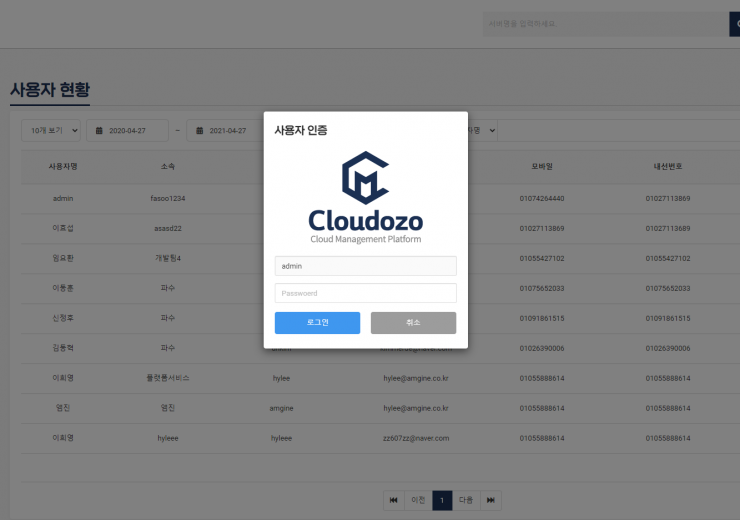Image resolution: width=740 pixels, height=520 pixels.
Task: Focus the Password input field
Action: [x=365, y=293]
